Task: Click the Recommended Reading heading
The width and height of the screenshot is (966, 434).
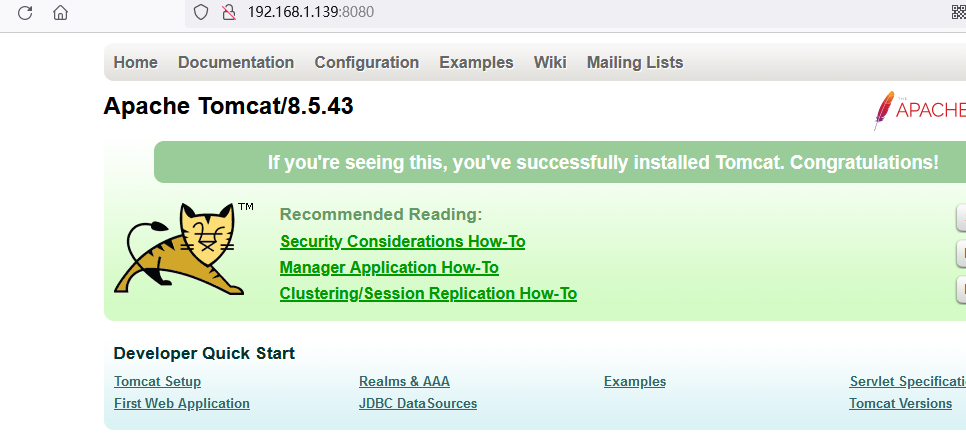Action: (381, 215)
